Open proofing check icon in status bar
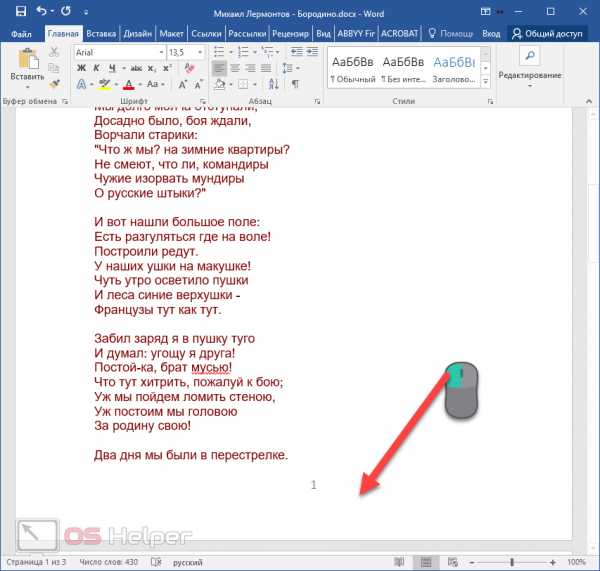The height and width of the screenshot is (571, 600). 156,562
